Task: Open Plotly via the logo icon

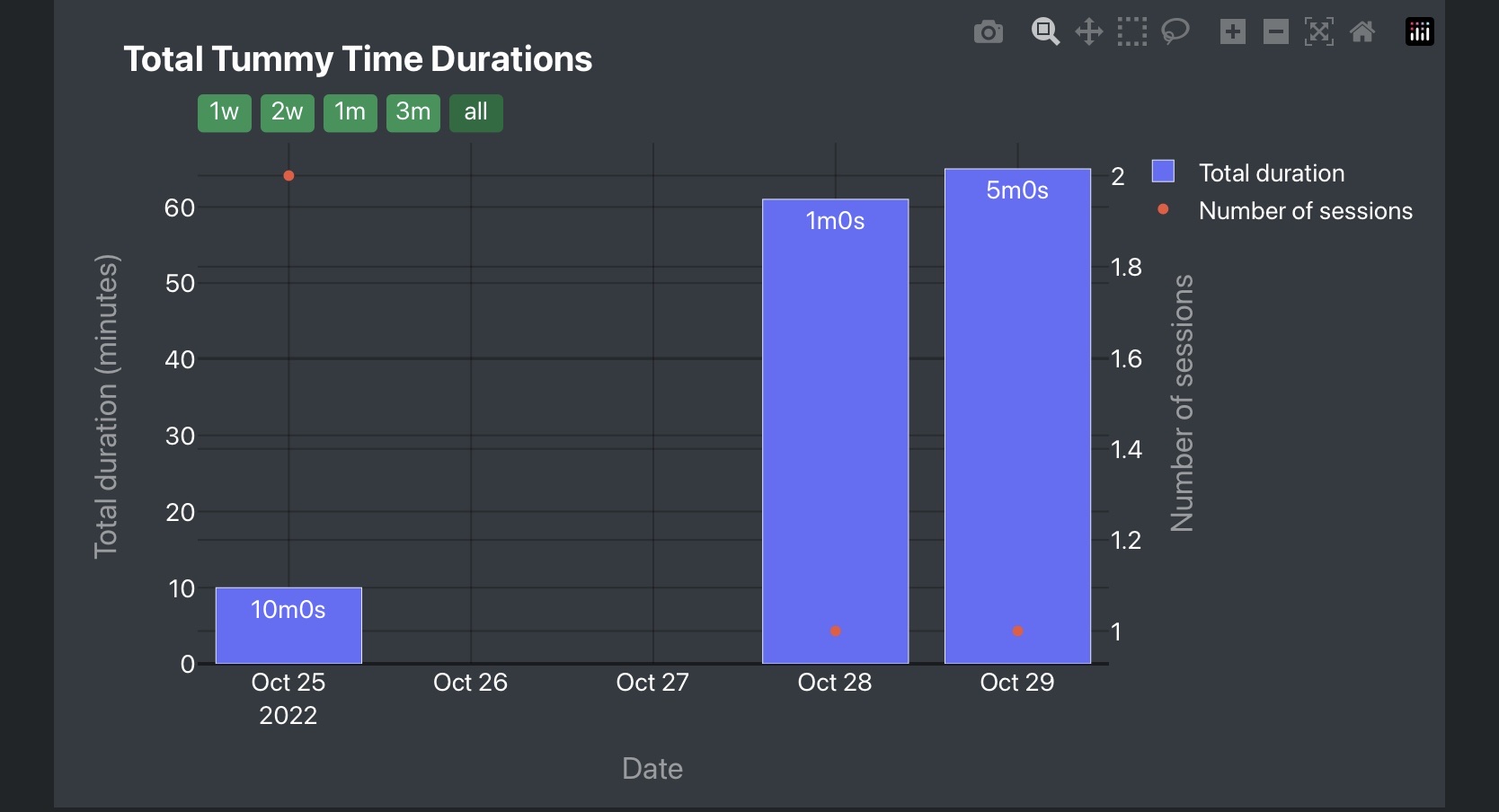Action: pyautogui.click(x=1418, y=31)
